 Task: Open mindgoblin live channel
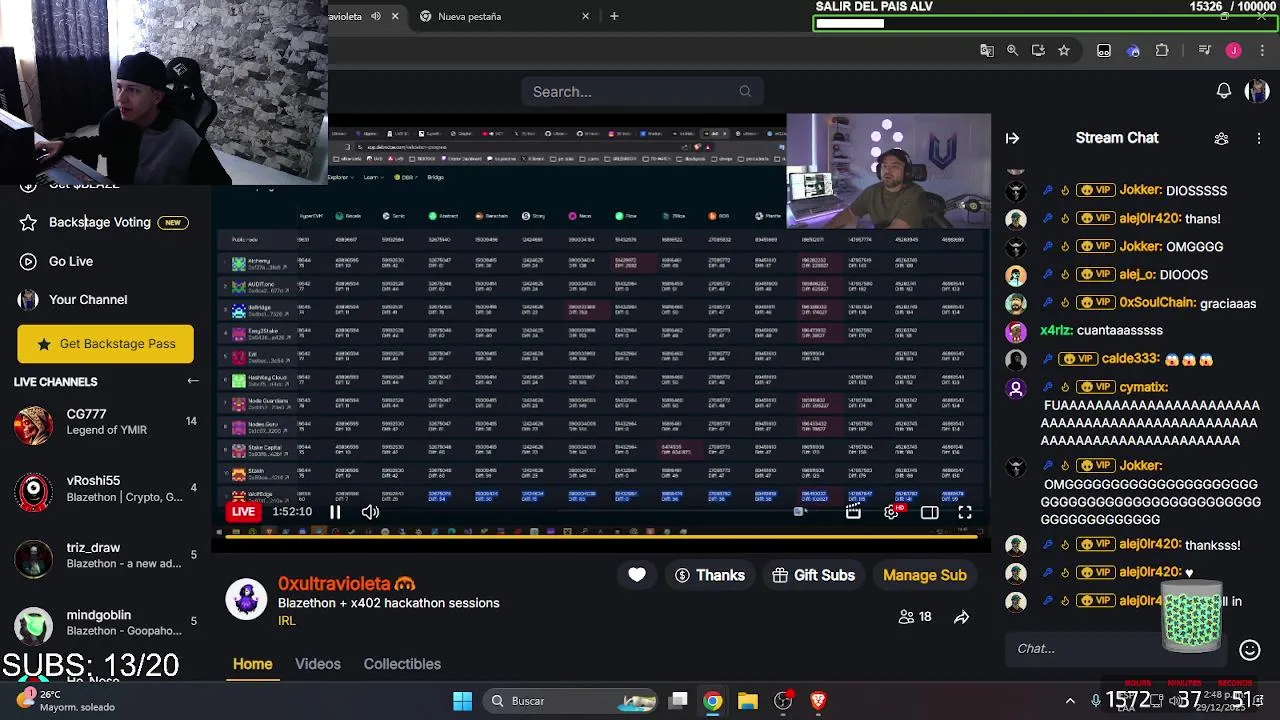click(x=105, y=623)
